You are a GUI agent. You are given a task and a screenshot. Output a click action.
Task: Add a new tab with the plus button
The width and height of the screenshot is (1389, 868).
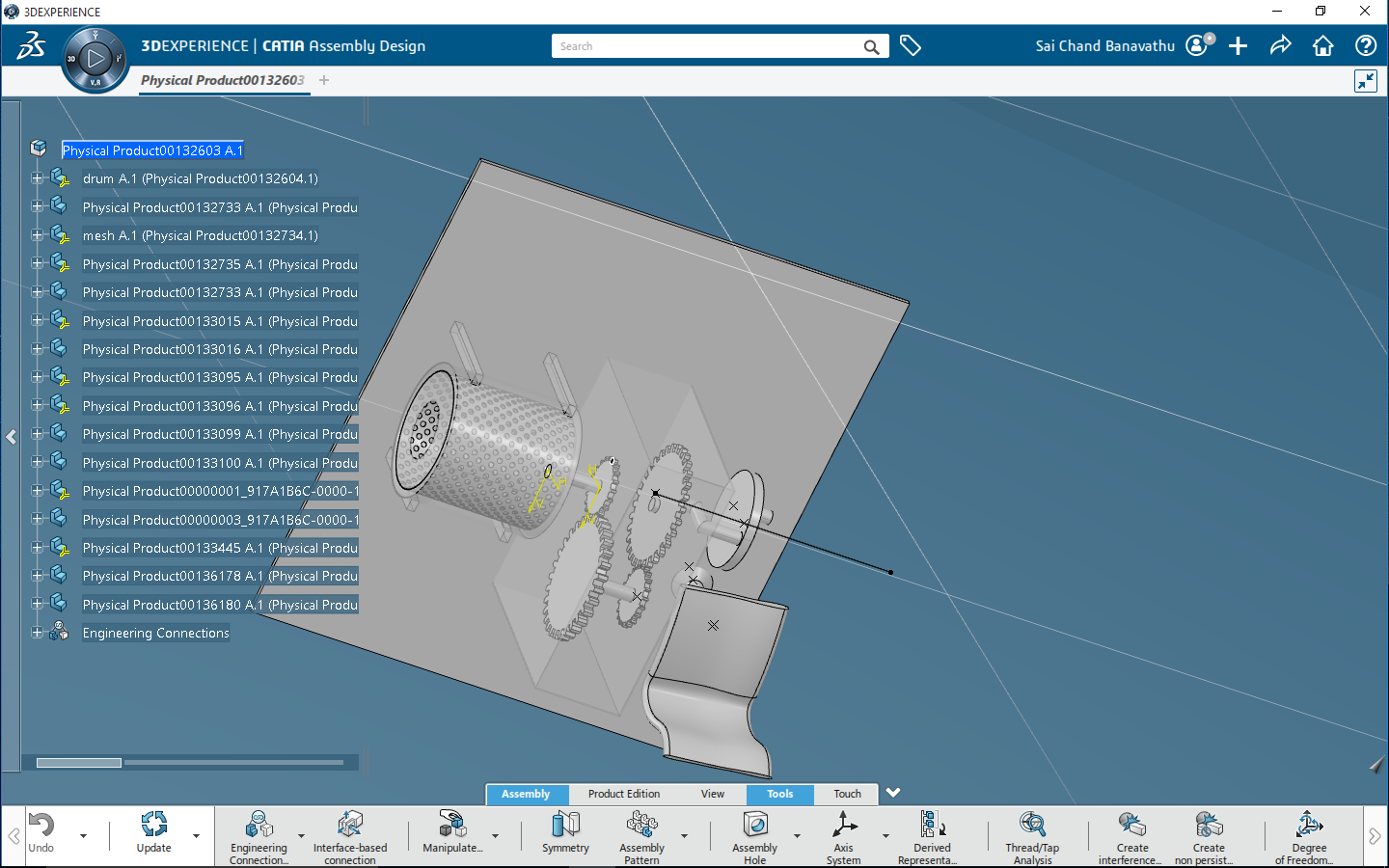[x=324, y=80]
